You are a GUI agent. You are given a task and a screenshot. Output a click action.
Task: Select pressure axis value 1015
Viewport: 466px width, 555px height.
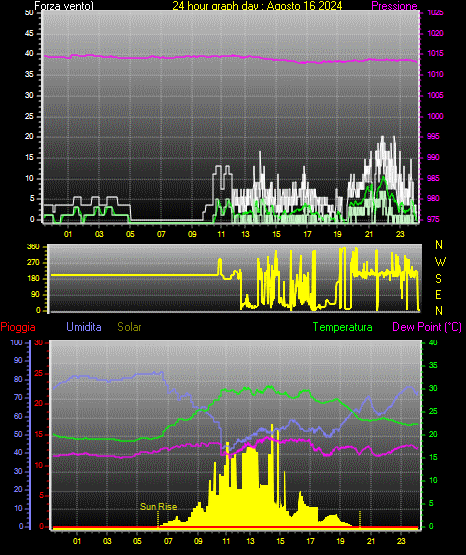pyautogui.click(x=435, y=53)
